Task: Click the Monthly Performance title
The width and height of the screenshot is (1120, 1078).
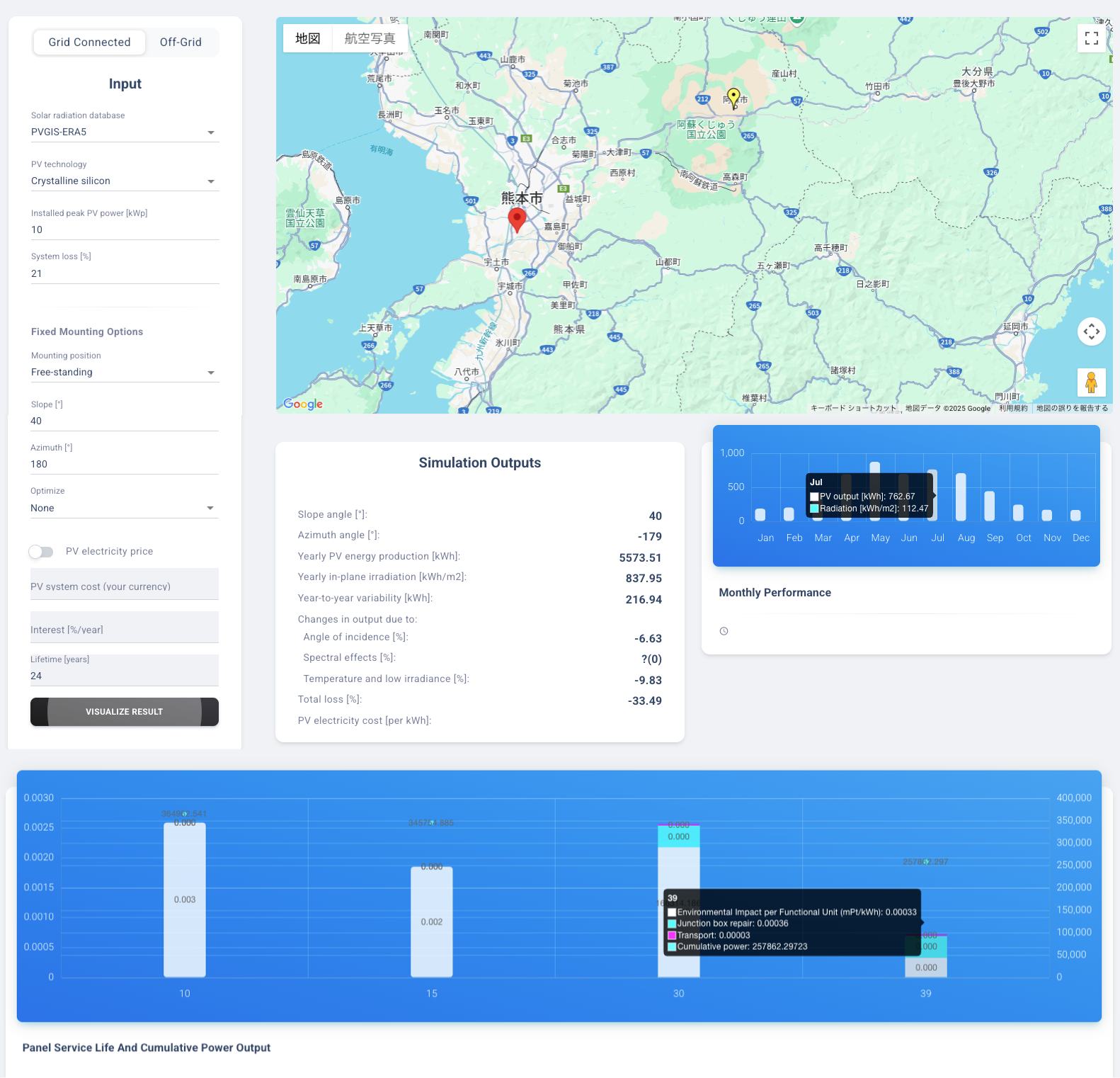Action: 775,593
